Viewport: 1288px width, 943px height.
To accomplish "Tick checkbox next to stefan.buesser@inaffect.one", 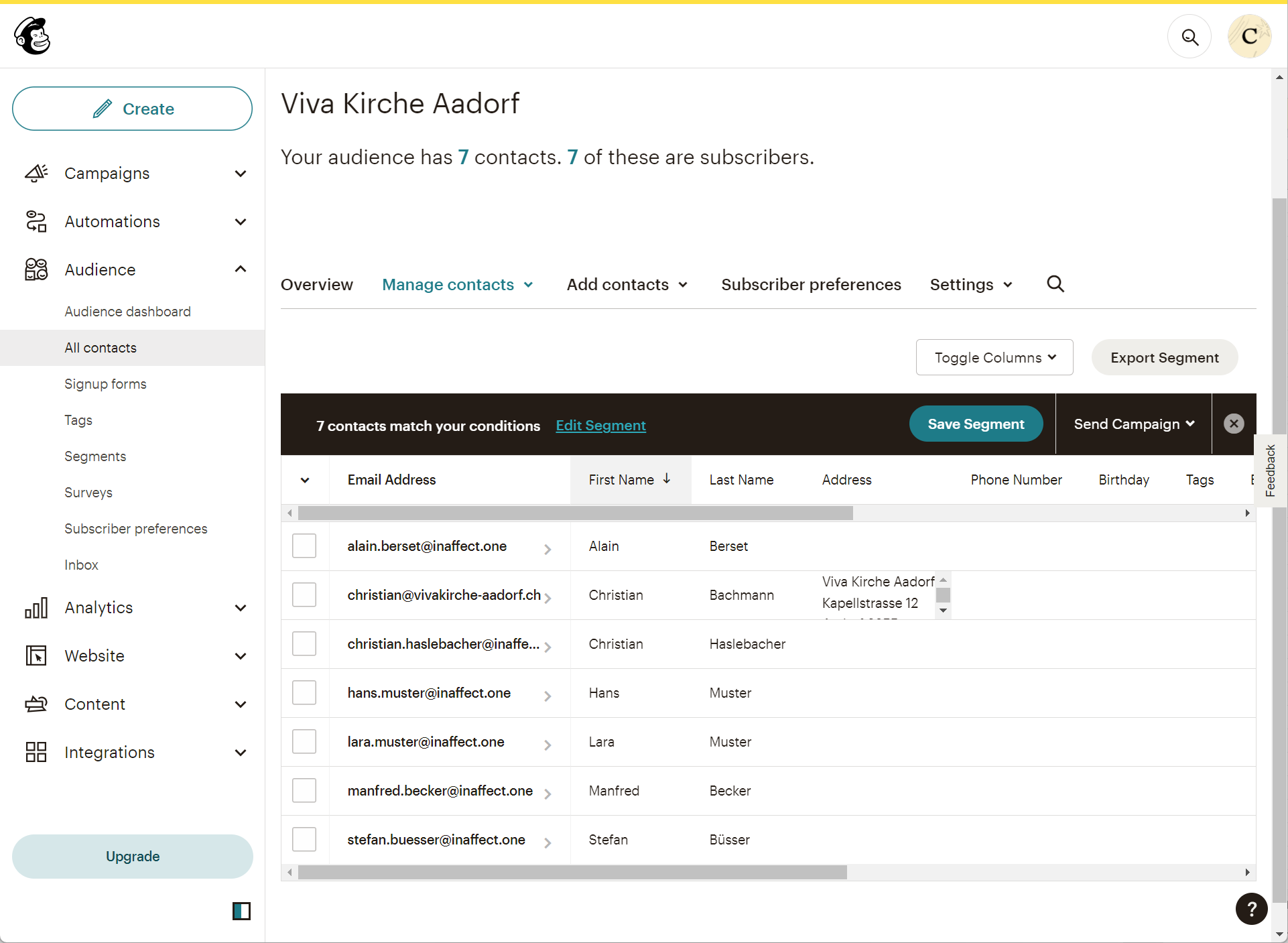I will point(304,839).
